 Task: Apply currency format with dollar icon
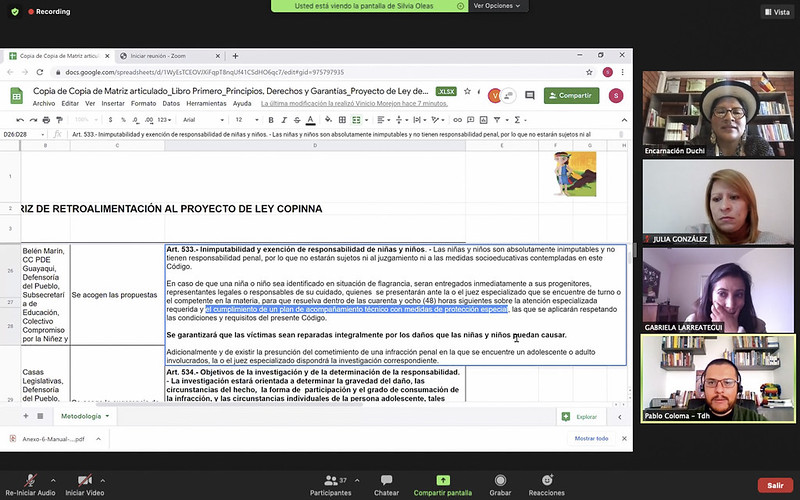(110, 120)
